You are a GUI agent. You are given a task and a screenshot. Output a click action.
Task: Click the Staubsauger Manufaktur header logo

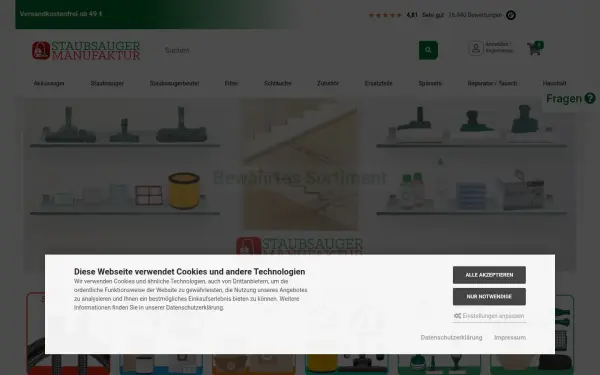tap(86, 51)
